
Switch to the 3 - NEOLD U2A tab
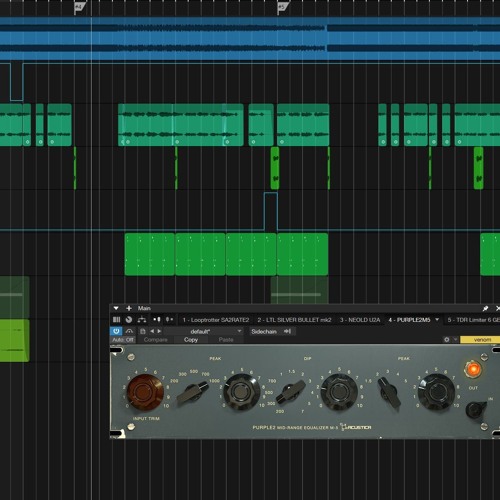pos(360,320)
